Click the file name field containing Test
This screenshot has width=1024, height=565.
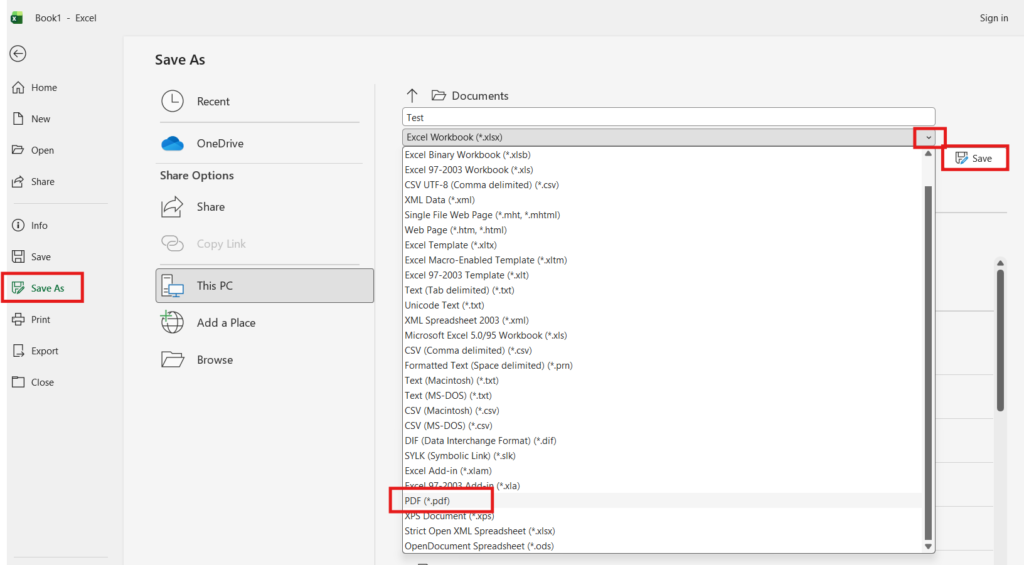pyautogui.click(x=667, y=117)
